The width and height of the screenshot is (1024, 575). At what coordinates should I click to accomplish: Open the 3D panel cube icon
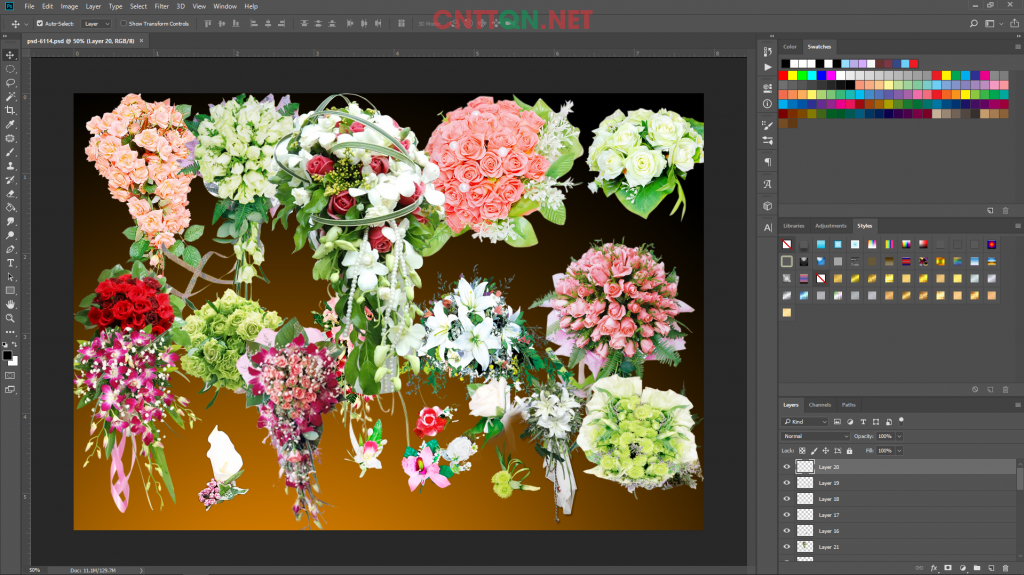(x=767, y=206)
